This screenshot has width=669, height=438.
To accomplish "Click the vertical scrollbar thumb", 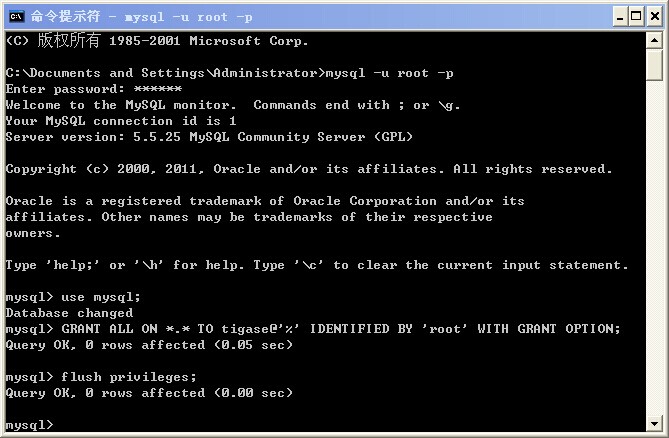I will pyautogui.click(x=655, y=64).
